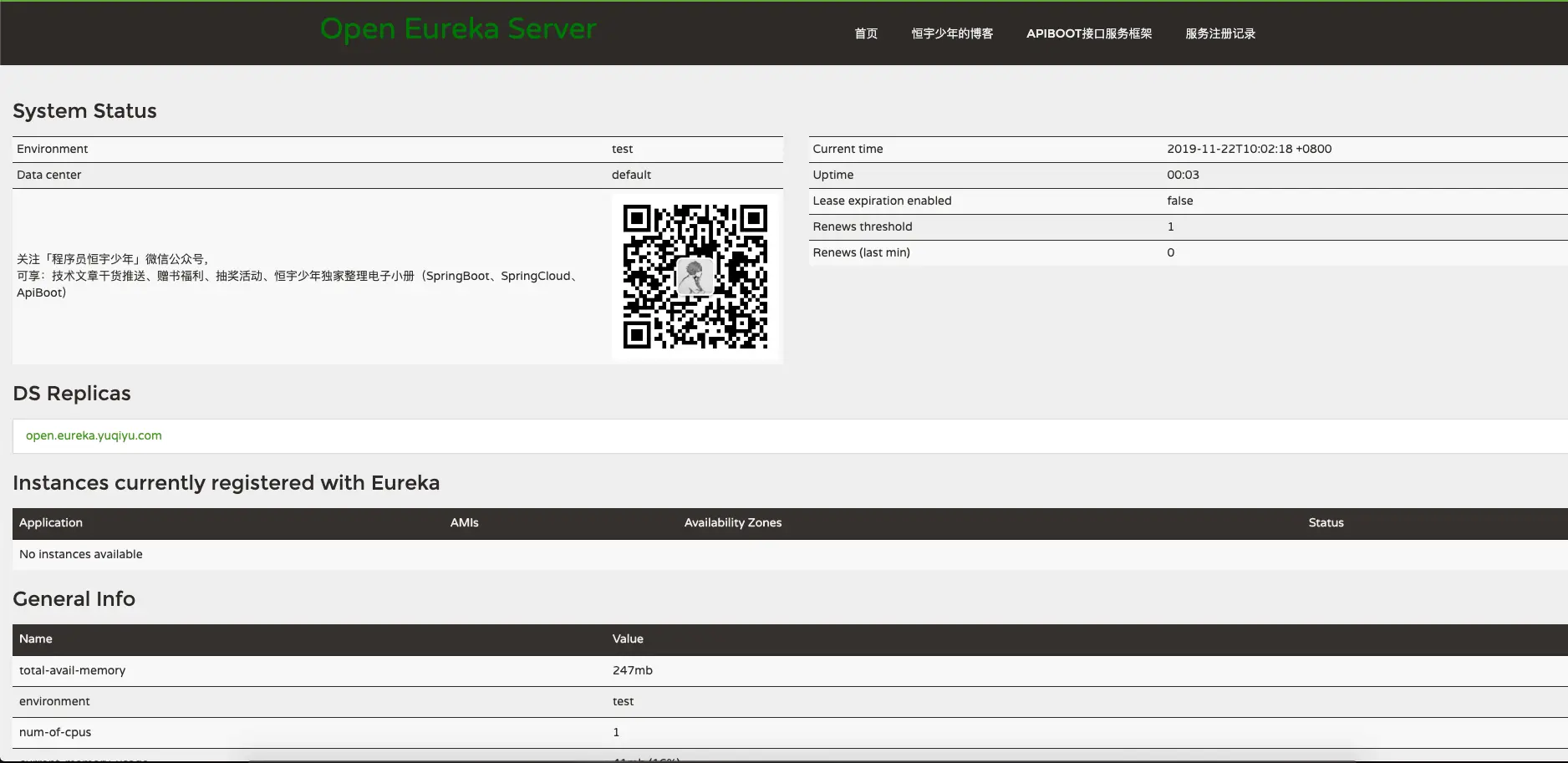Click the Application column header
Screen dimensions: 1568x763
tap(51, 522)
